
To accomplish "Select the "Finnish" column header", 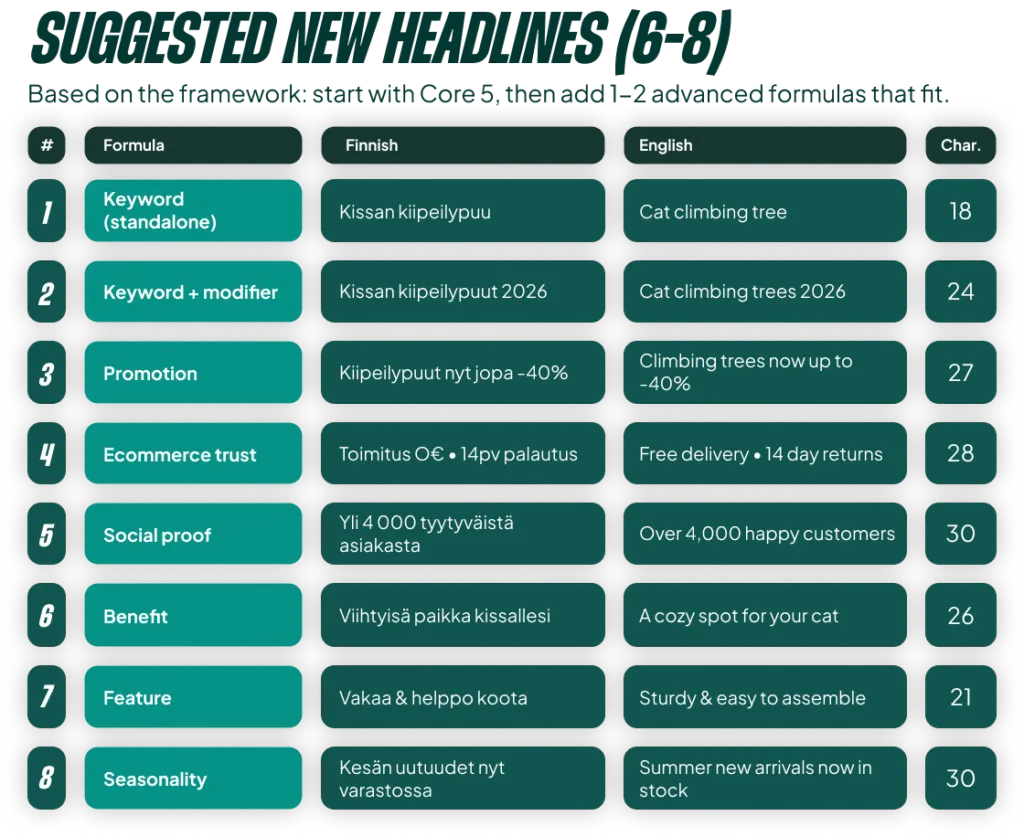I will [462, 145].
